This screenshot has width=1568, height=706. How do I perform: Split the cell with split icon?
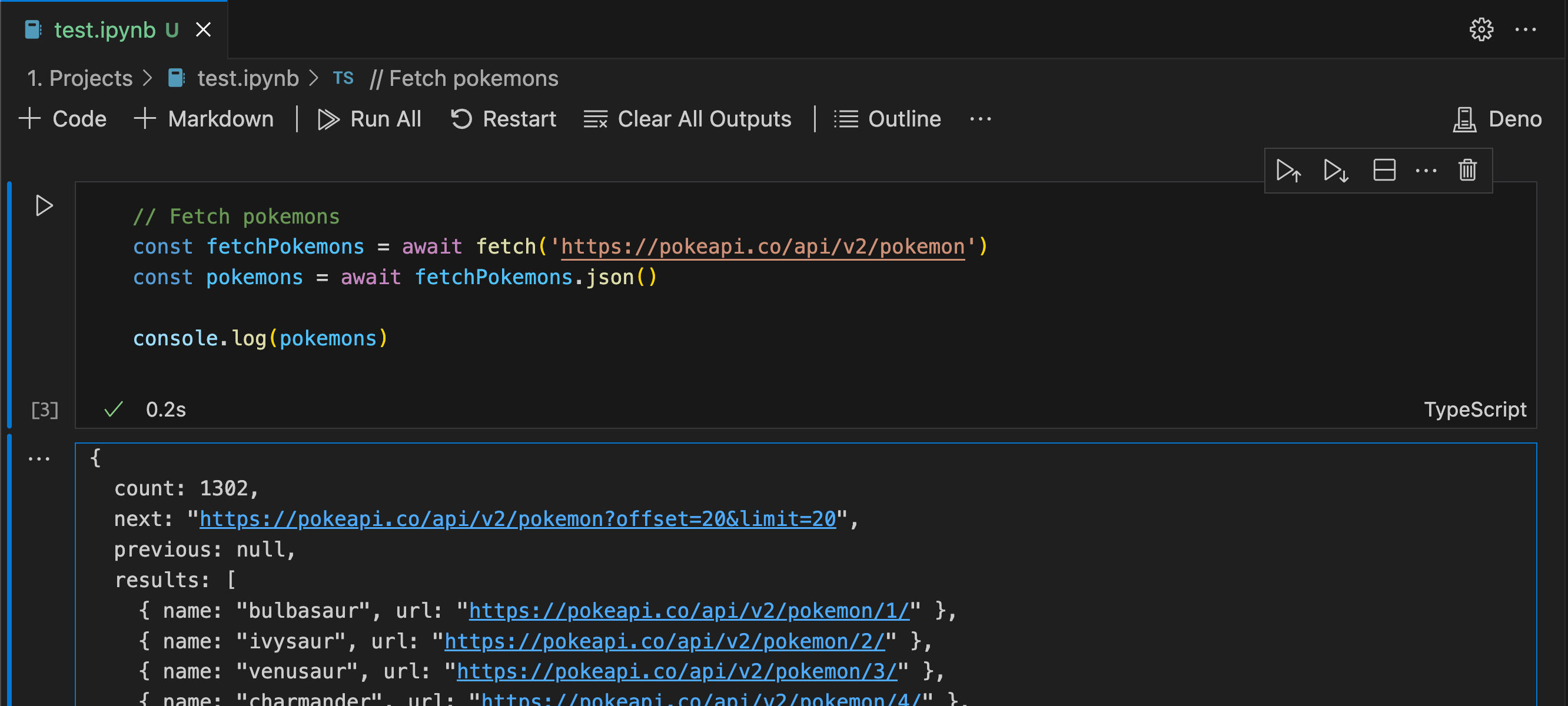click(1384, 171)
